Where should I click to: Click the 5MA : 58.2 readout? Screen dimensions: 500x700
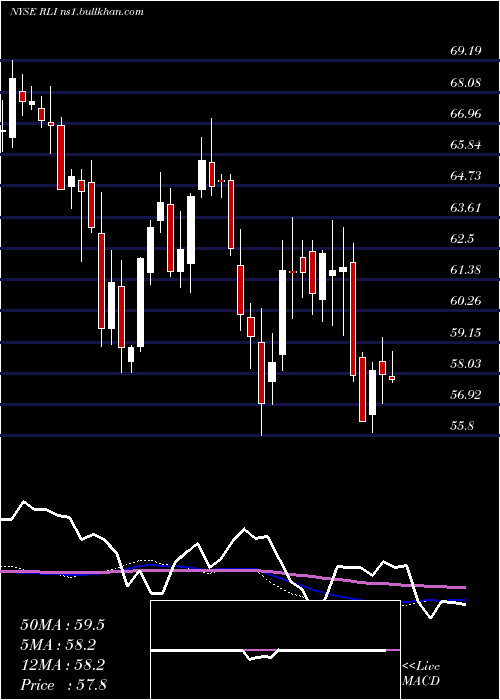[58, 645]
